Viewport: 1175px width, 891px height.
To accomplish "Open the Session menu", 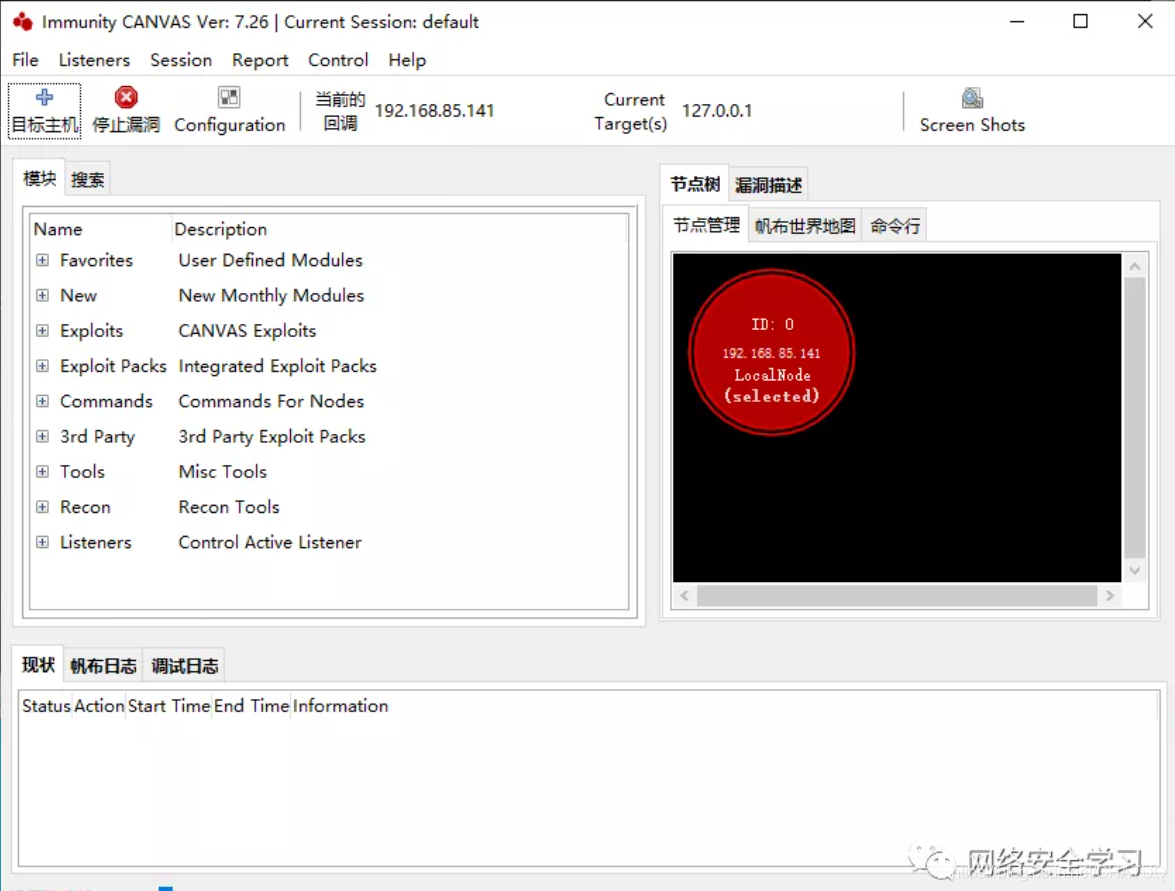I will click(x=181, y=60).
